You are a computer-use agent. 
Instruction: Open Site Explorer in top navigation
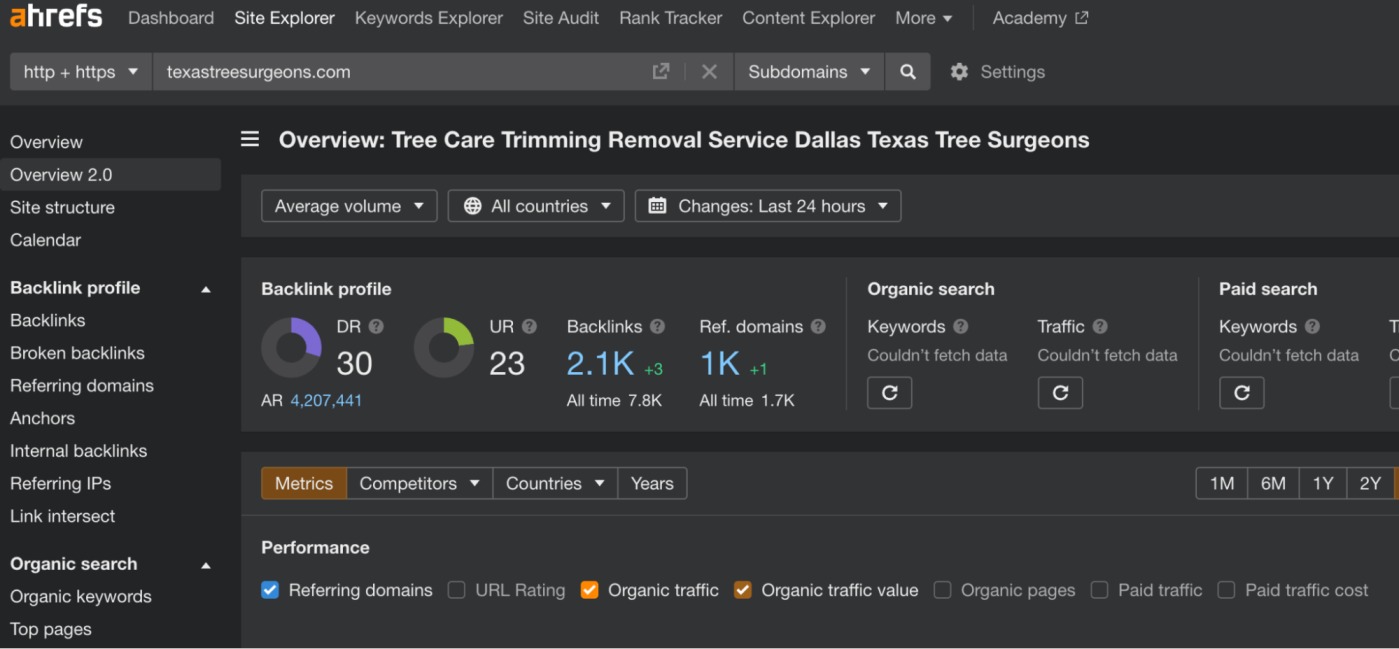coord(285,18)
